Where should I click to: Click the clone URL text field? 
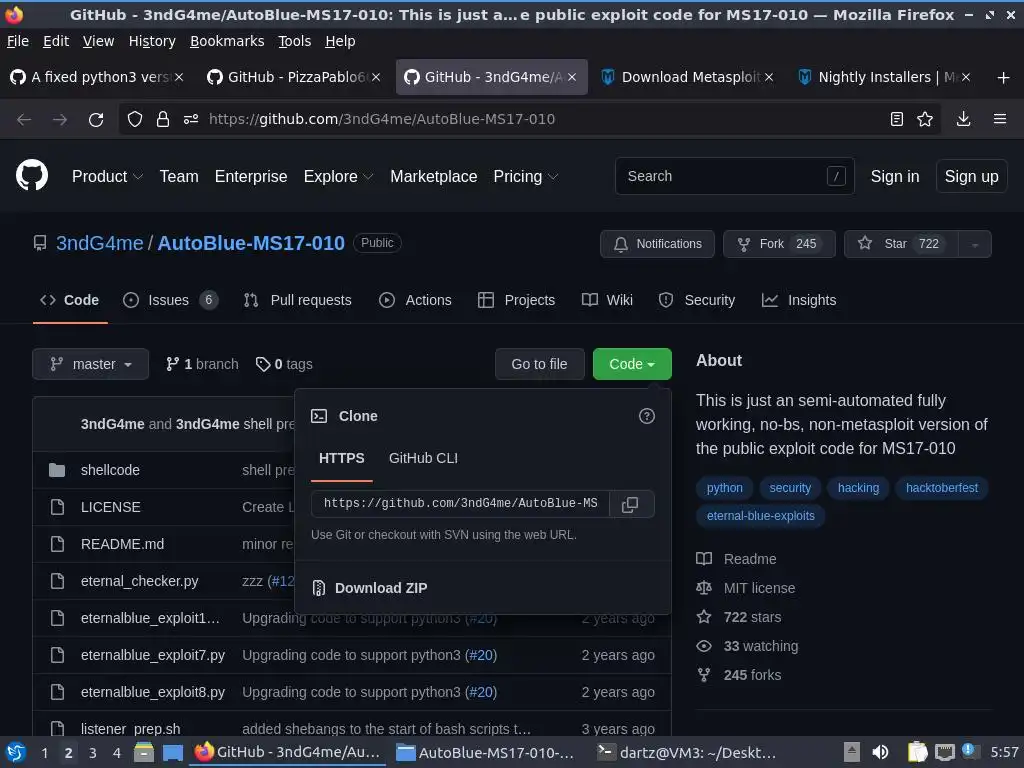460,504
